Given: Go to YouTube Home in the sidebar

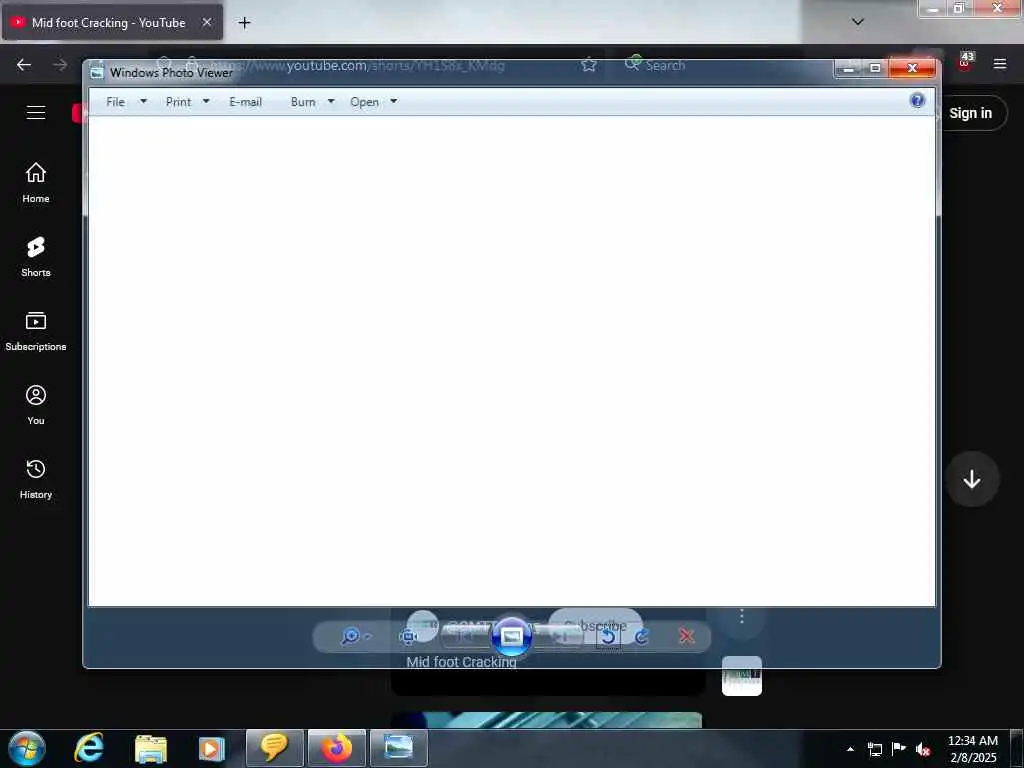Looking at the screenshot, I should point(36,183).
